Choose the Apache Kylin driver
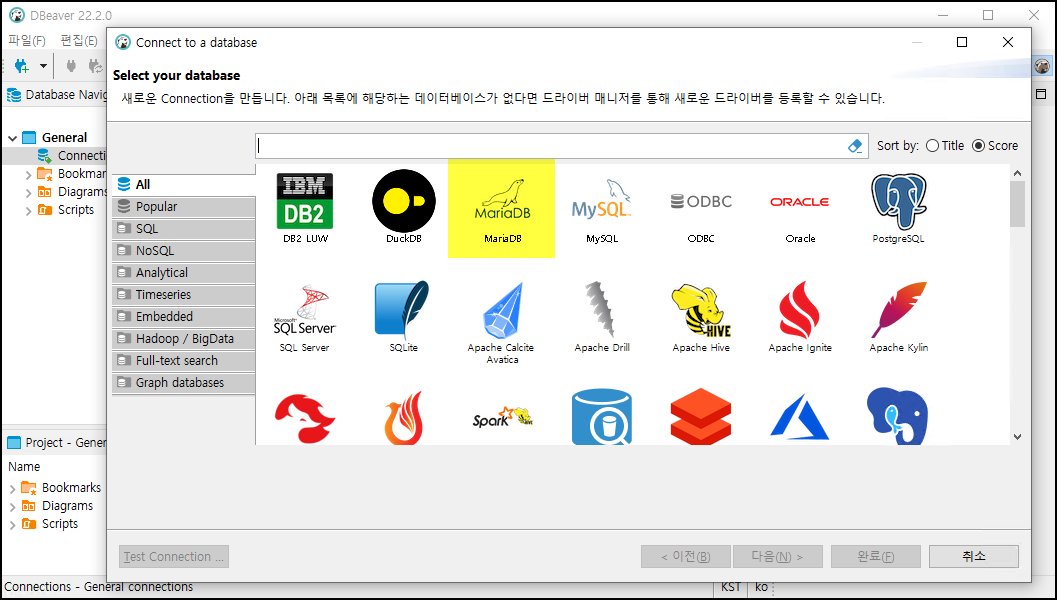Screen dimensions: 1057x600 [x=899, y=317]
